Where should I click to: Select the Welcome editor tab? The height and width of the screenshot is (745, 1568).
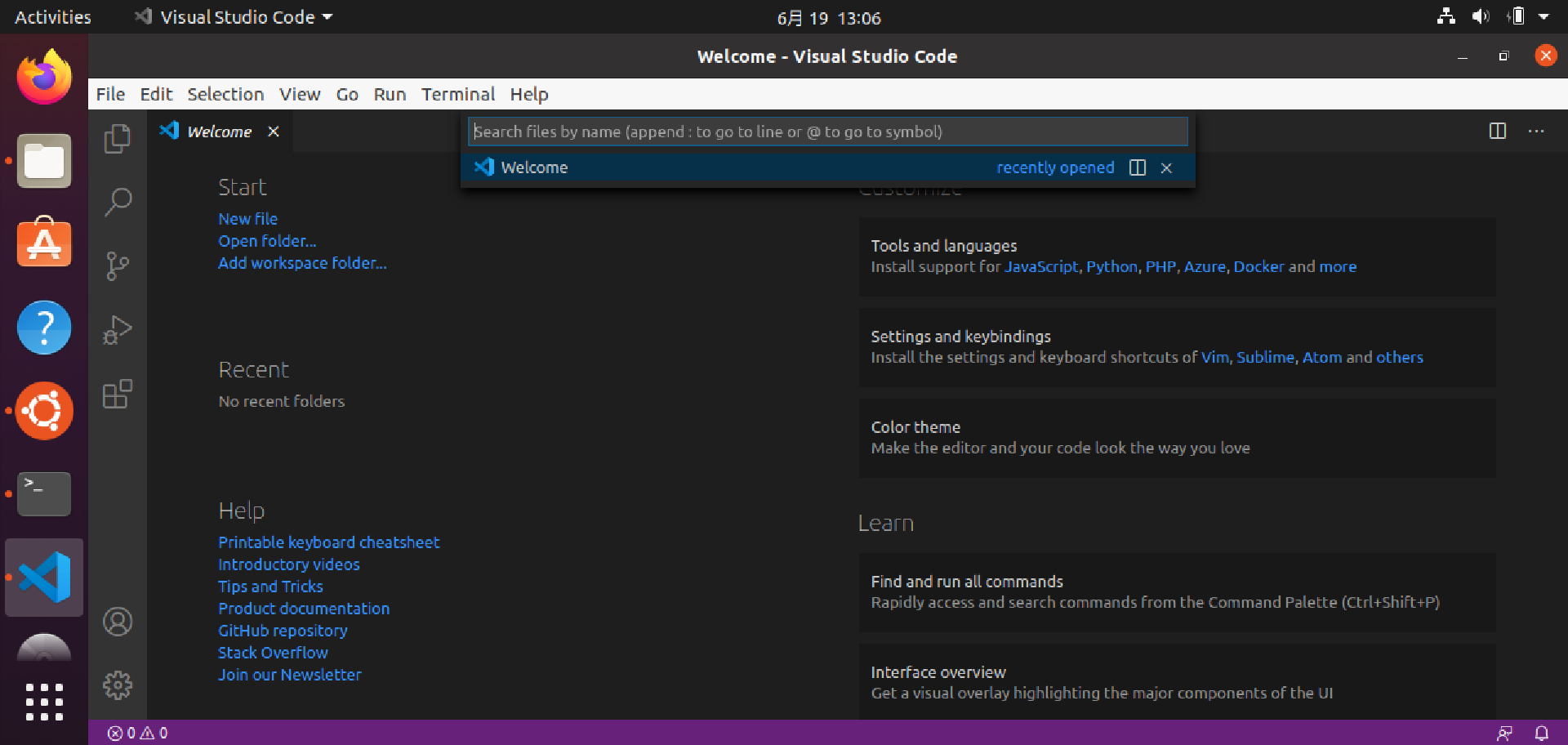click(x=219, y=132)
